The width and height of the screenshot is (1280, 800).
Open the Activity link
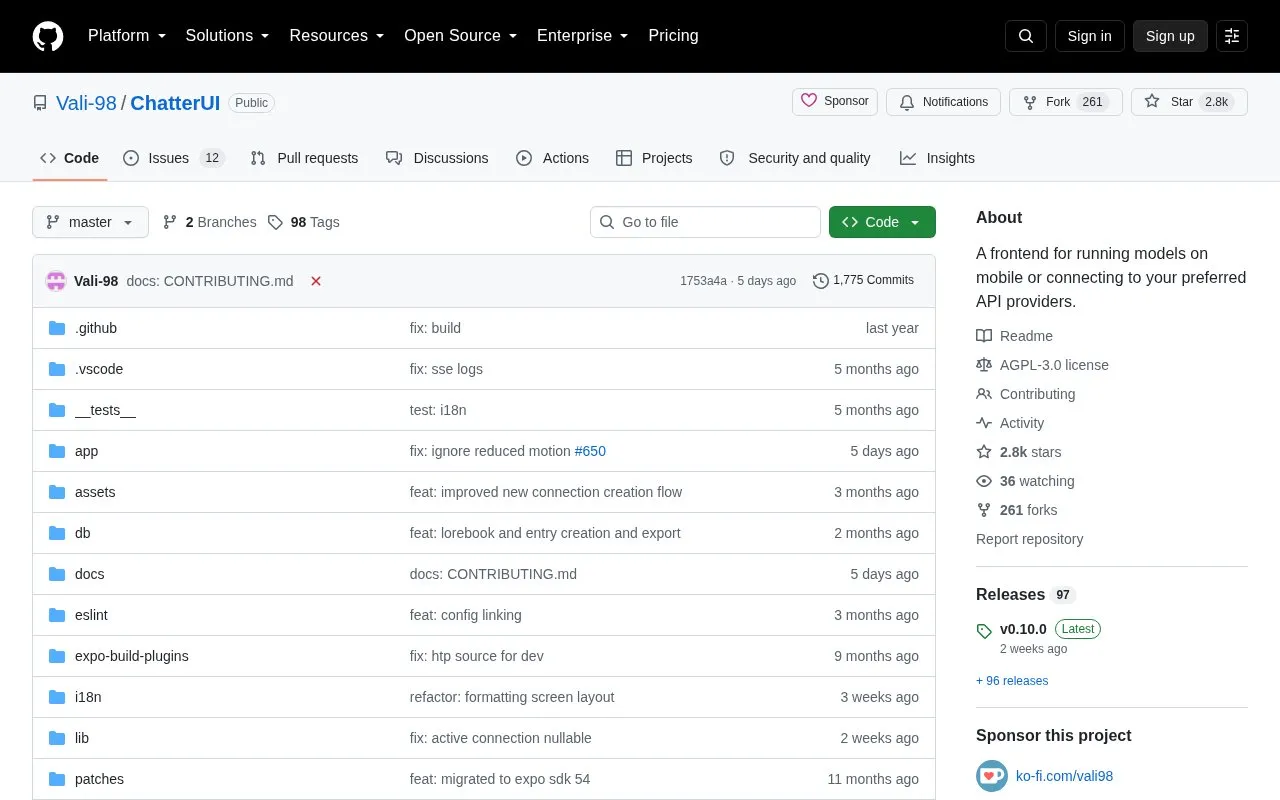click(1010, 423)
